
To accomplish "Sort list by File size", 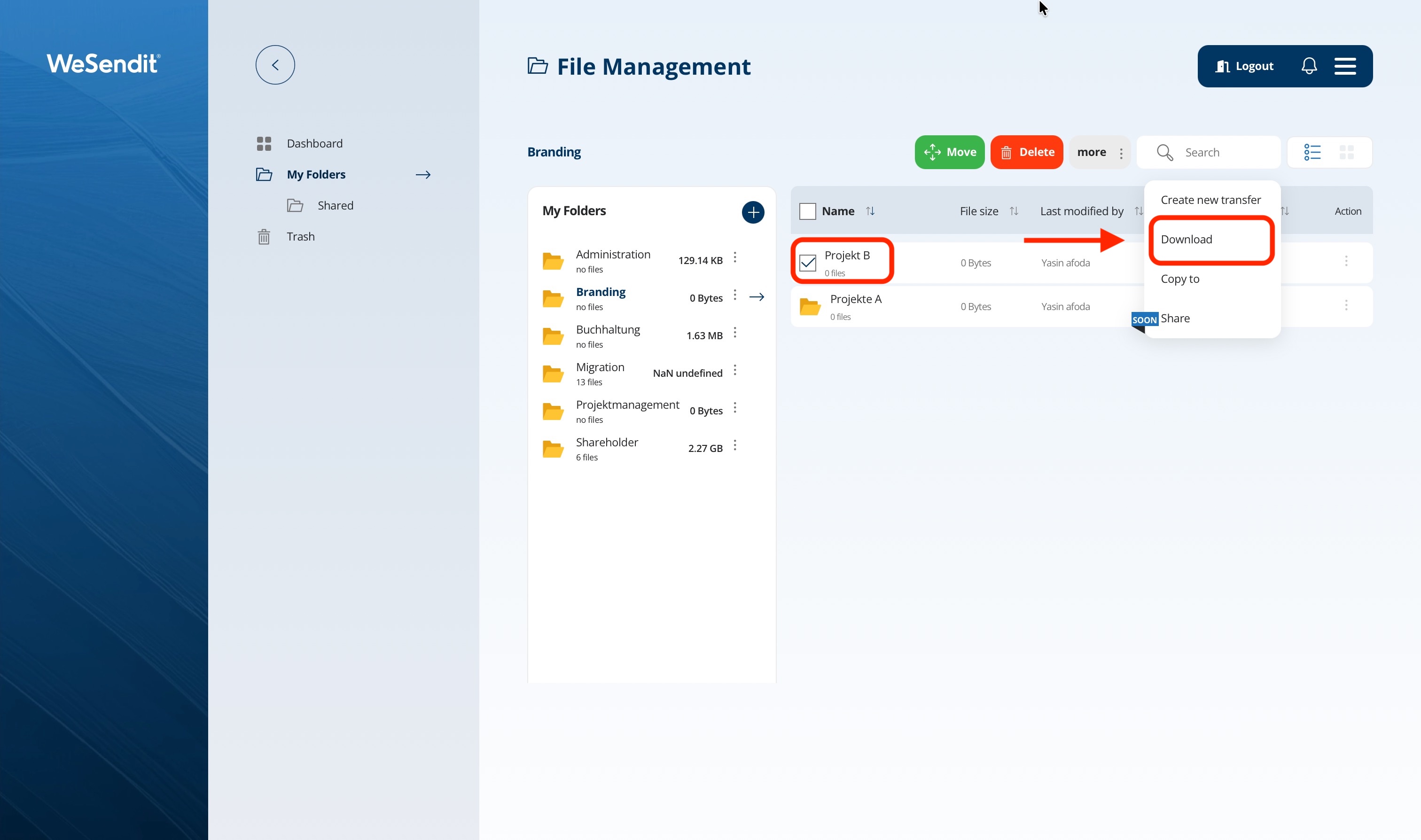I will [1014, 211].
